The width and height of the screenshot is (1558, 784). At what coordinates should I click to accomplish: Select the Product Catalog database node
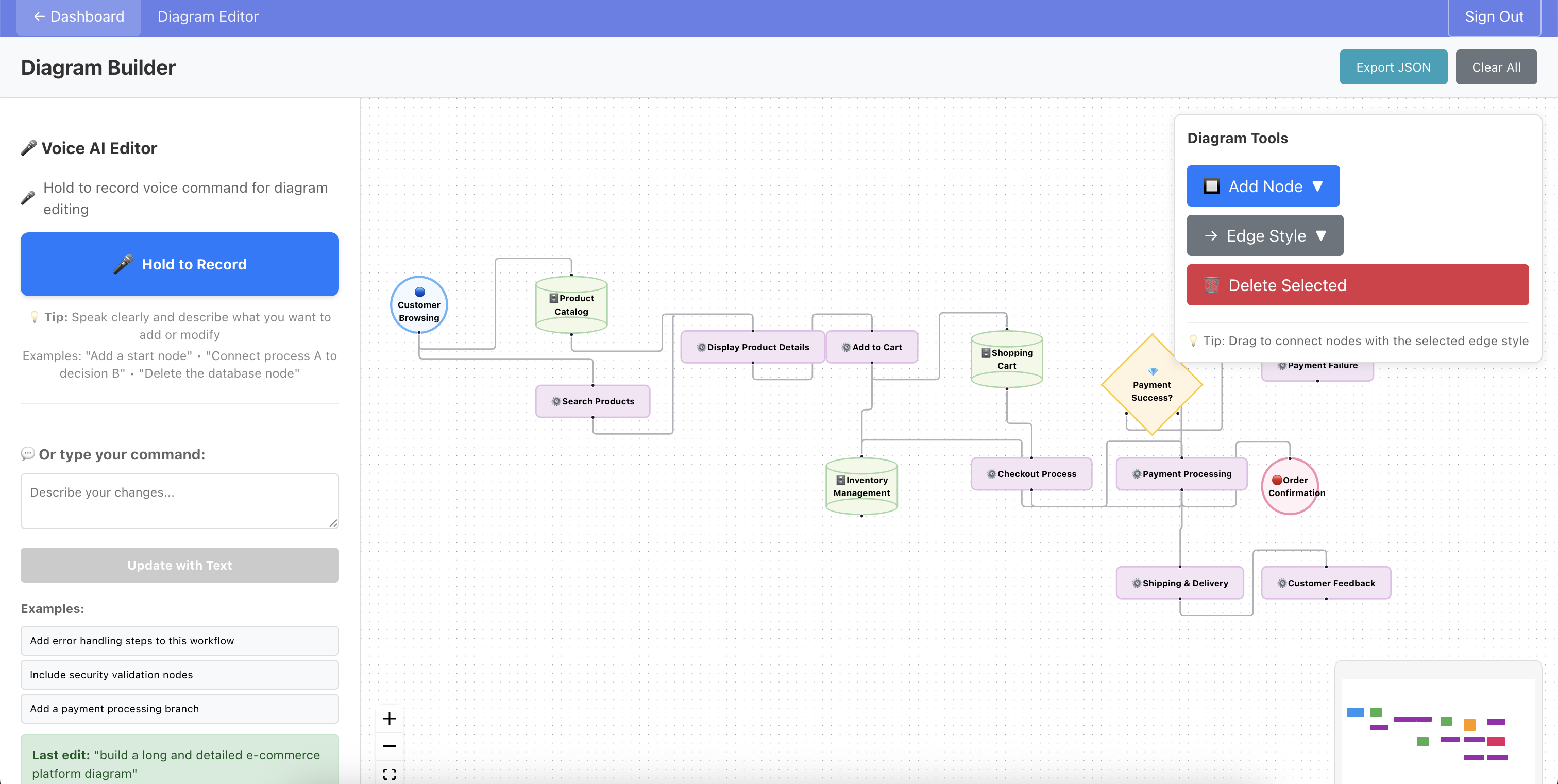(x=571, y=305)
